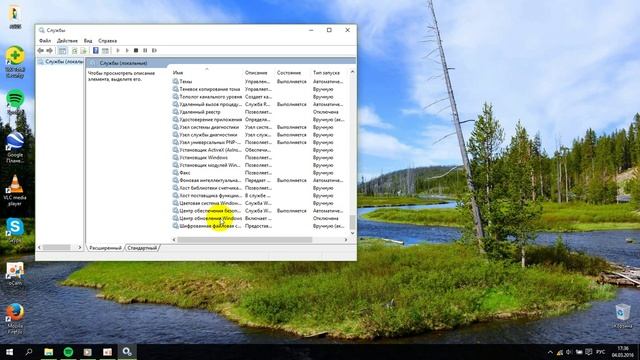Click the volume icon in system tray
The image size is (640, 360).
tap(569, 352)
